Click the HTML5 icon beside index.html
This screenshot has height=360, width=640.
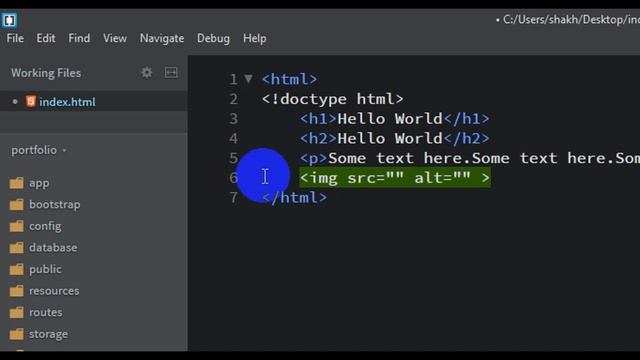click(31, 101)
